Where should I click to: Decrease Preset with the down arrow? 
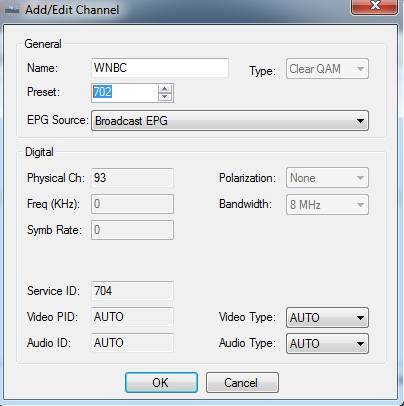(165, 97)
